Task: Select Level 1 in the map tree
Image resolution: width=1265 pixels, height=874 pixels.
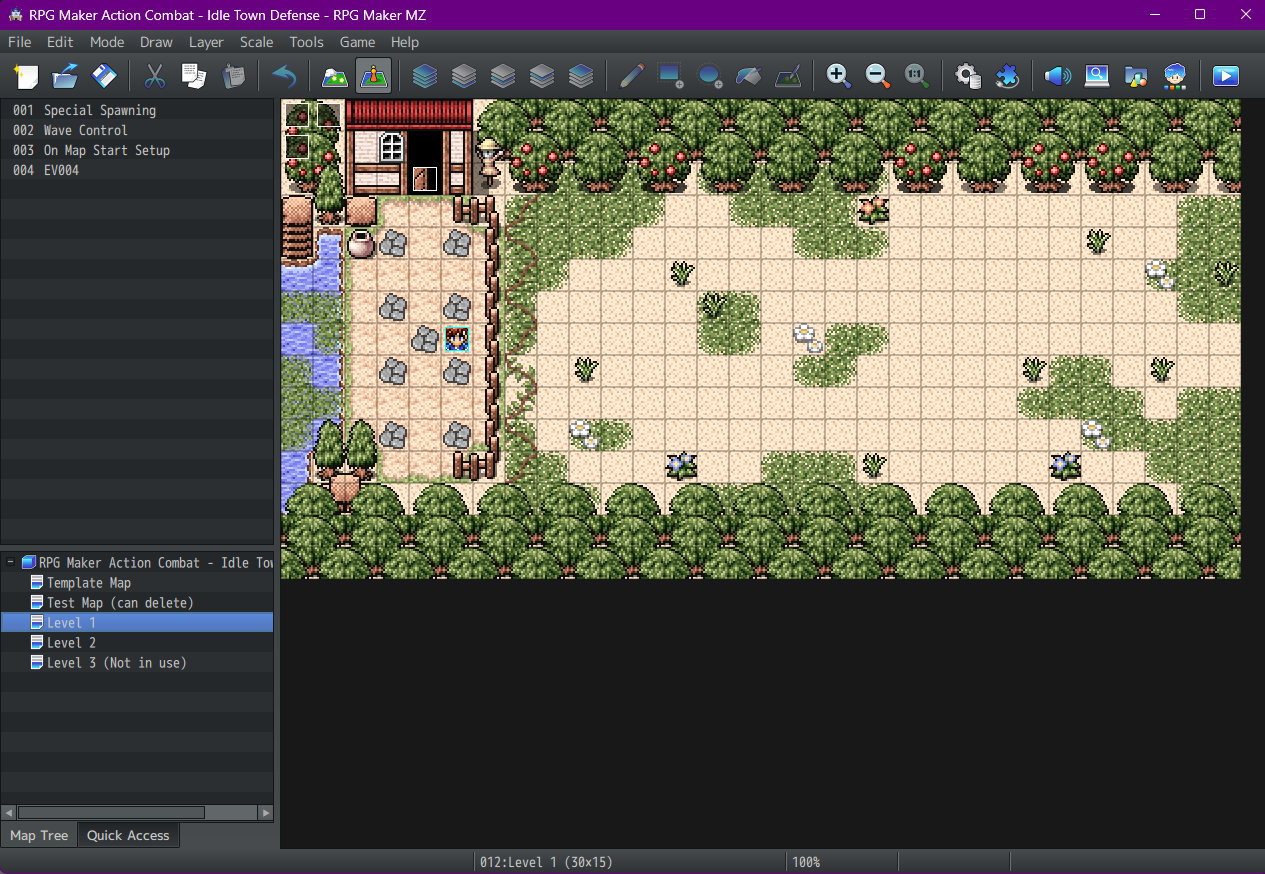Action: [137, 623]
